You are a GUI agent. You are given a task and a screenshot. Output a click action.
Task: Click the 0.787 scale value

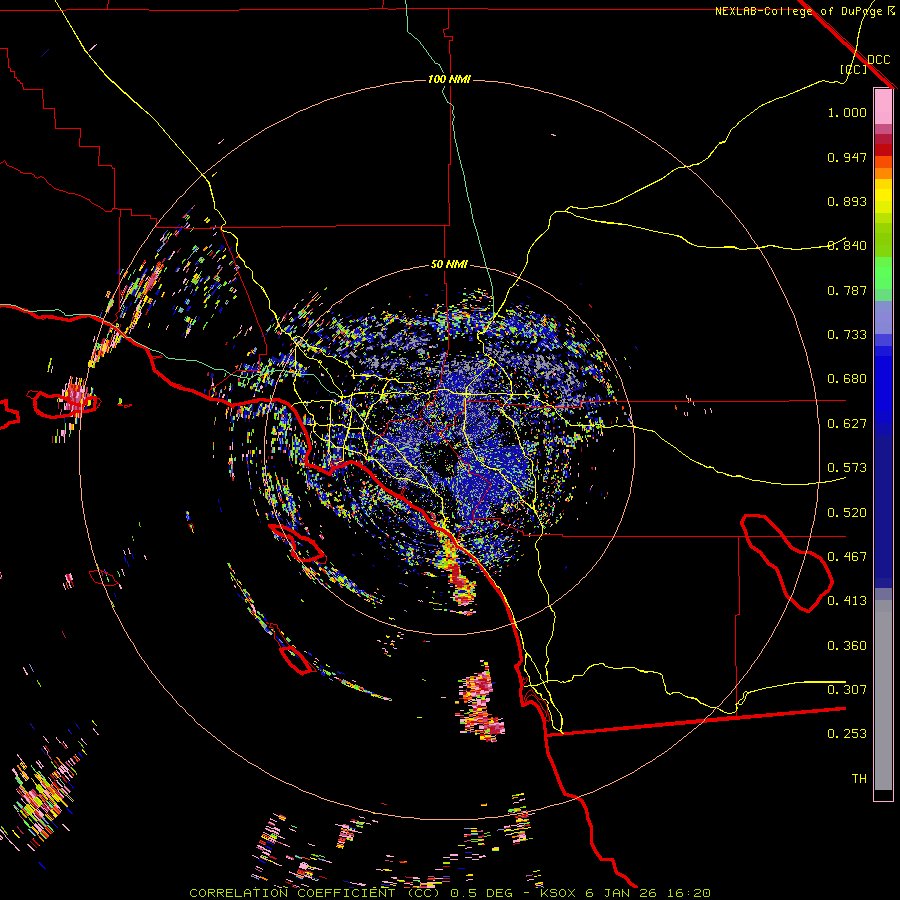tap(847, 290)
